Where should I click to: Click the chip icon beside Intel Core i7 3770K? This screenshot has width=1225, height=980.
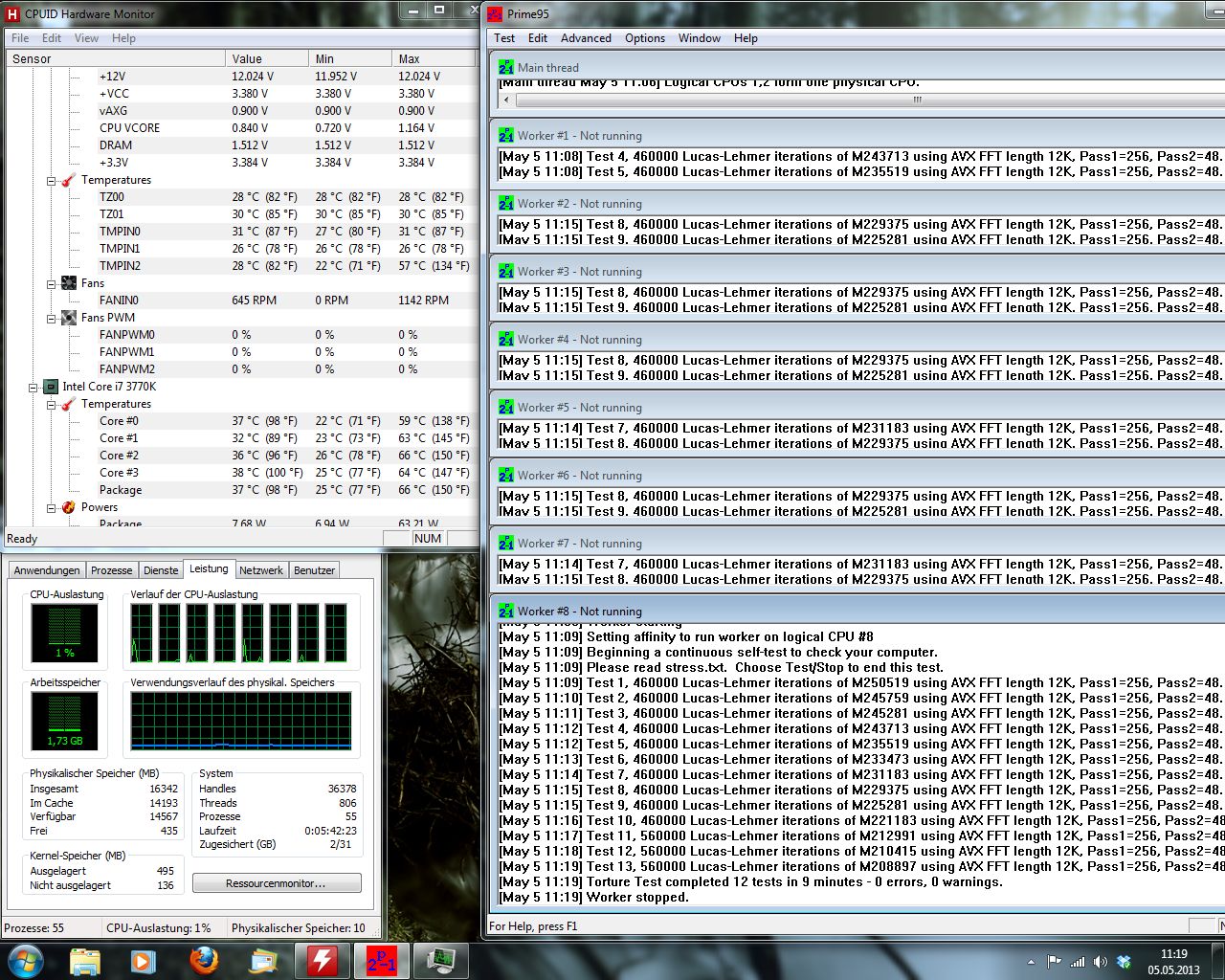[x=51, y=387]
